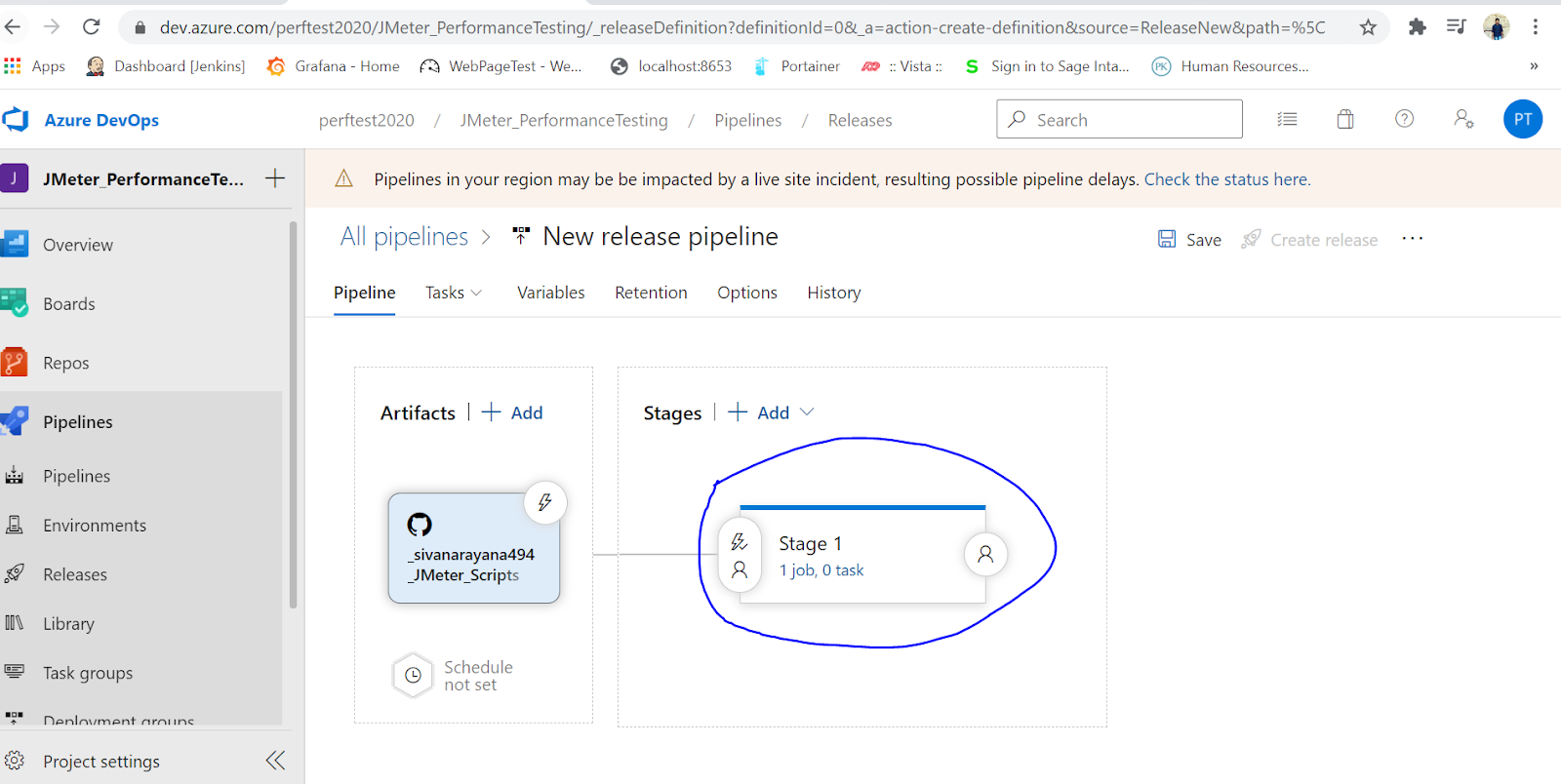The height and width of the screenshot is (784, 1561).
Task: Open the perftest2020 breadcrumb
Action: click(x=367, y=120)
